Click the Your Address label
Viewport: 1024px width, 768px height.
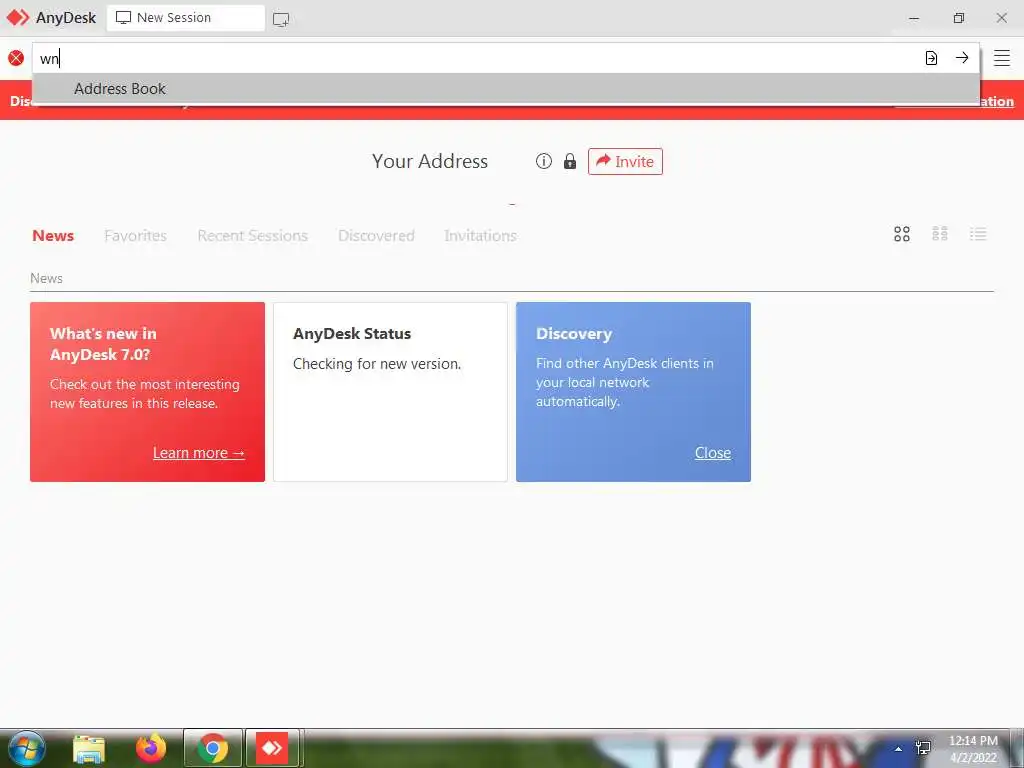430,161
